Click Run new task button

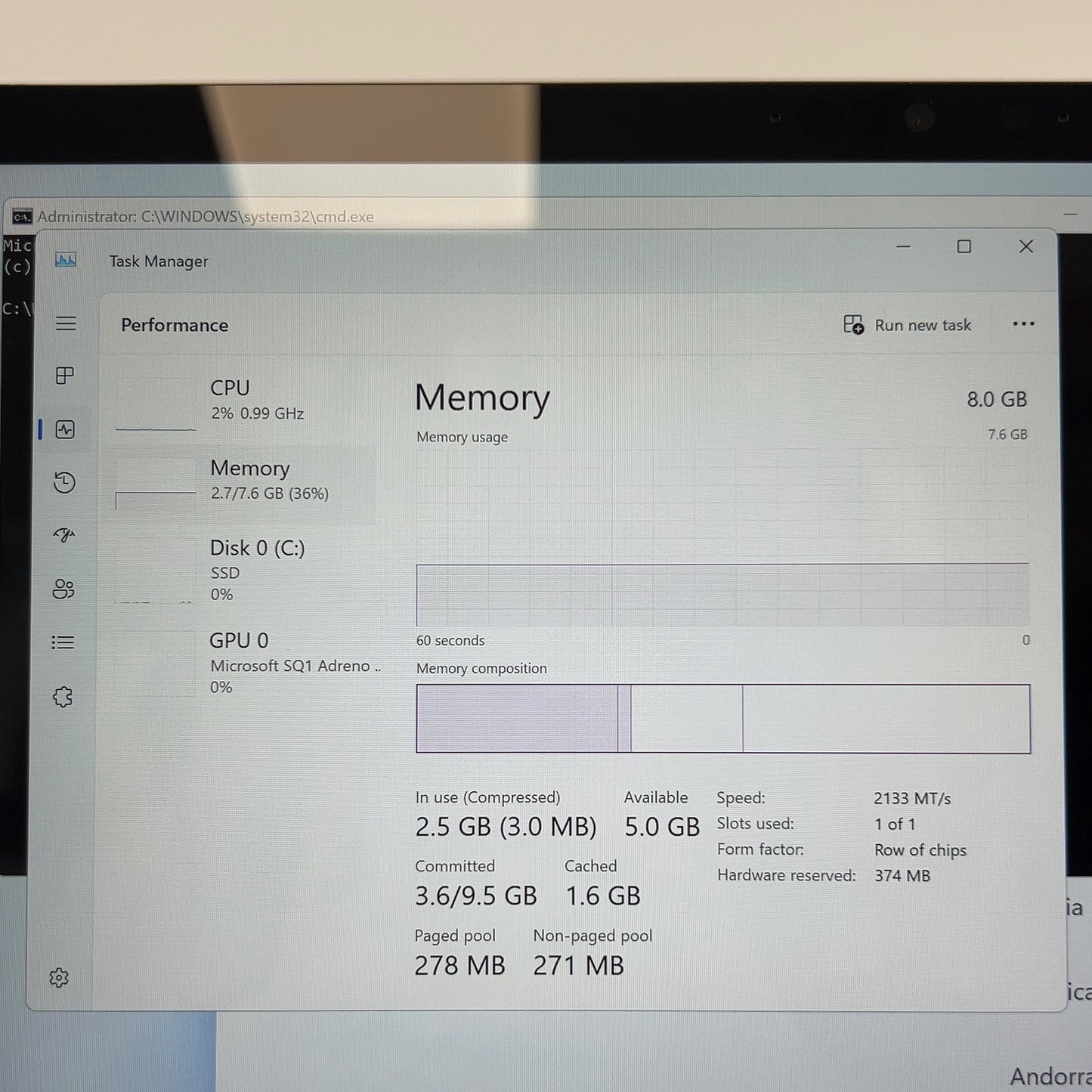point(907,325)
